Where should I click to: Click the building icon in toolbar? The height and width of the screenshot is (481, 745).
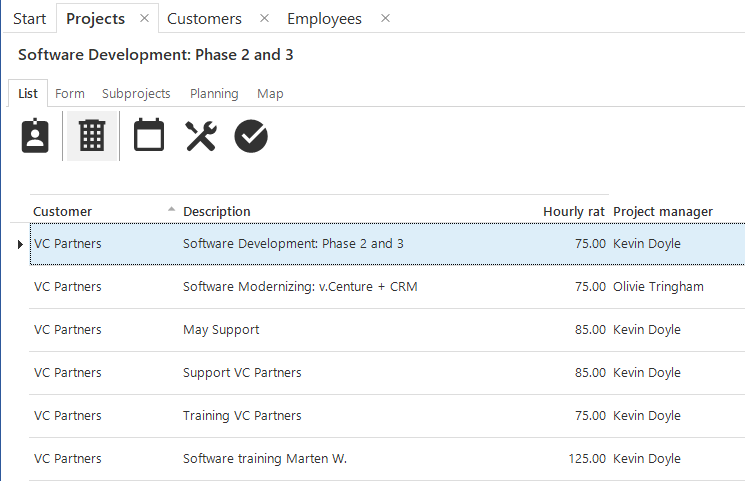click(92, 136)
